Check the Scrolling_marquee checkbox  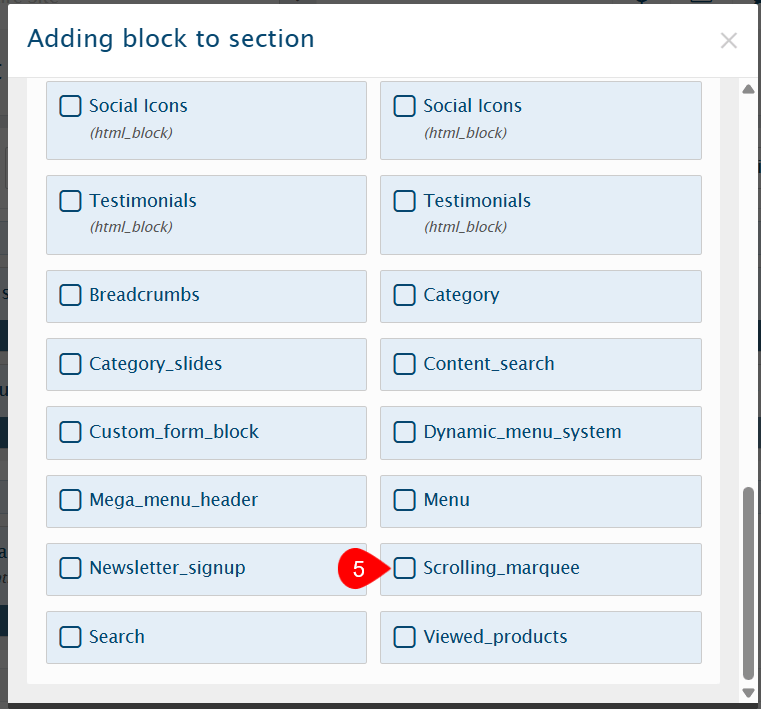tap(404, 568)
